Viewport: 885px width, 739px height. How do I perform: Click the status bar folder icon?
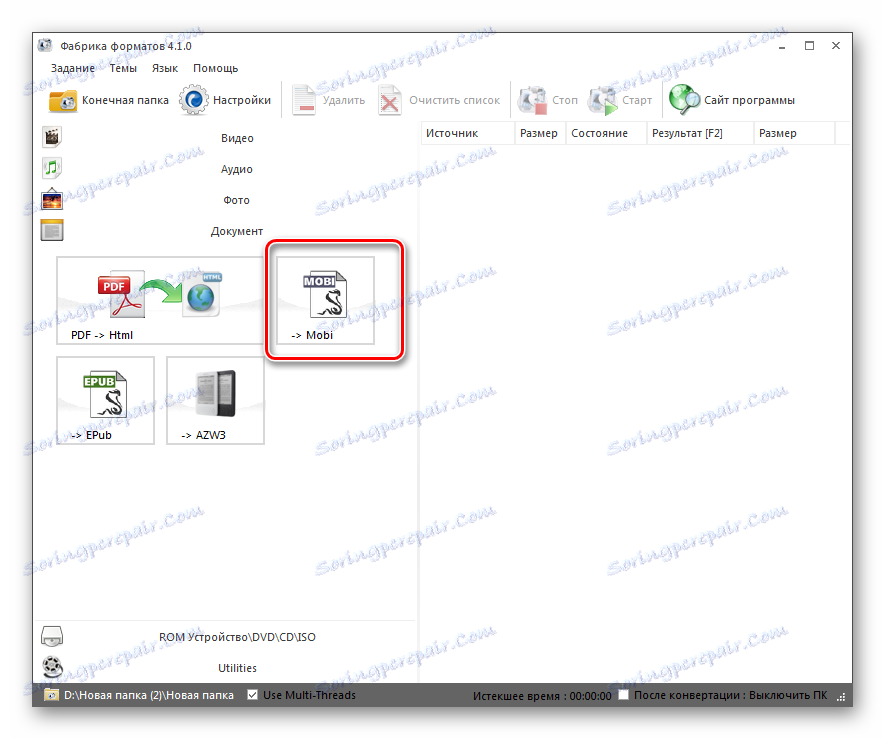51,695
